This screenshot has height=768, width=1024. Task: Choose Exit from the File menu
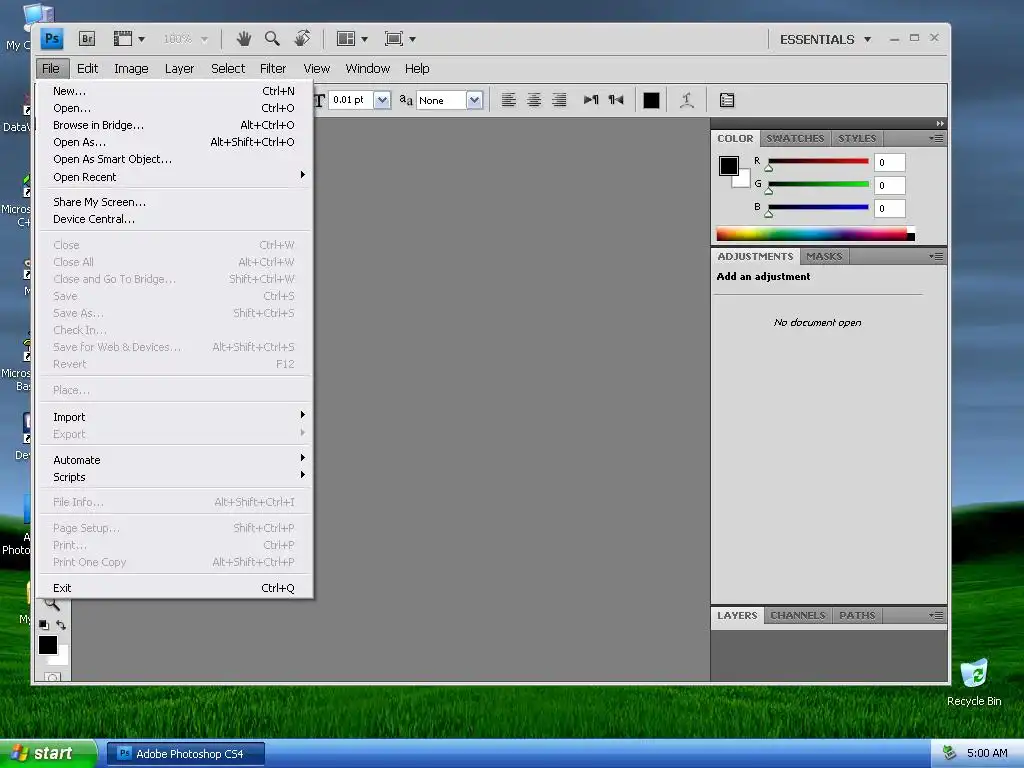(x=174, y=588)
